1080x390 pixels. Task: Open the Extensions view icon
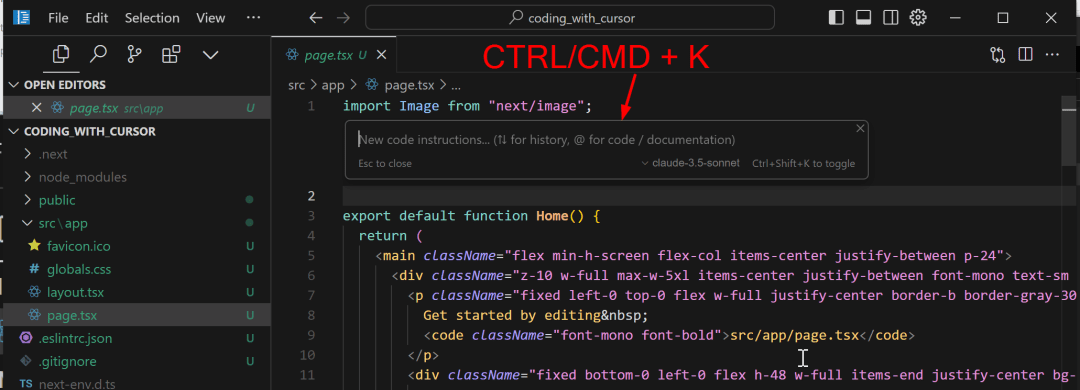(x=171, y=54)
